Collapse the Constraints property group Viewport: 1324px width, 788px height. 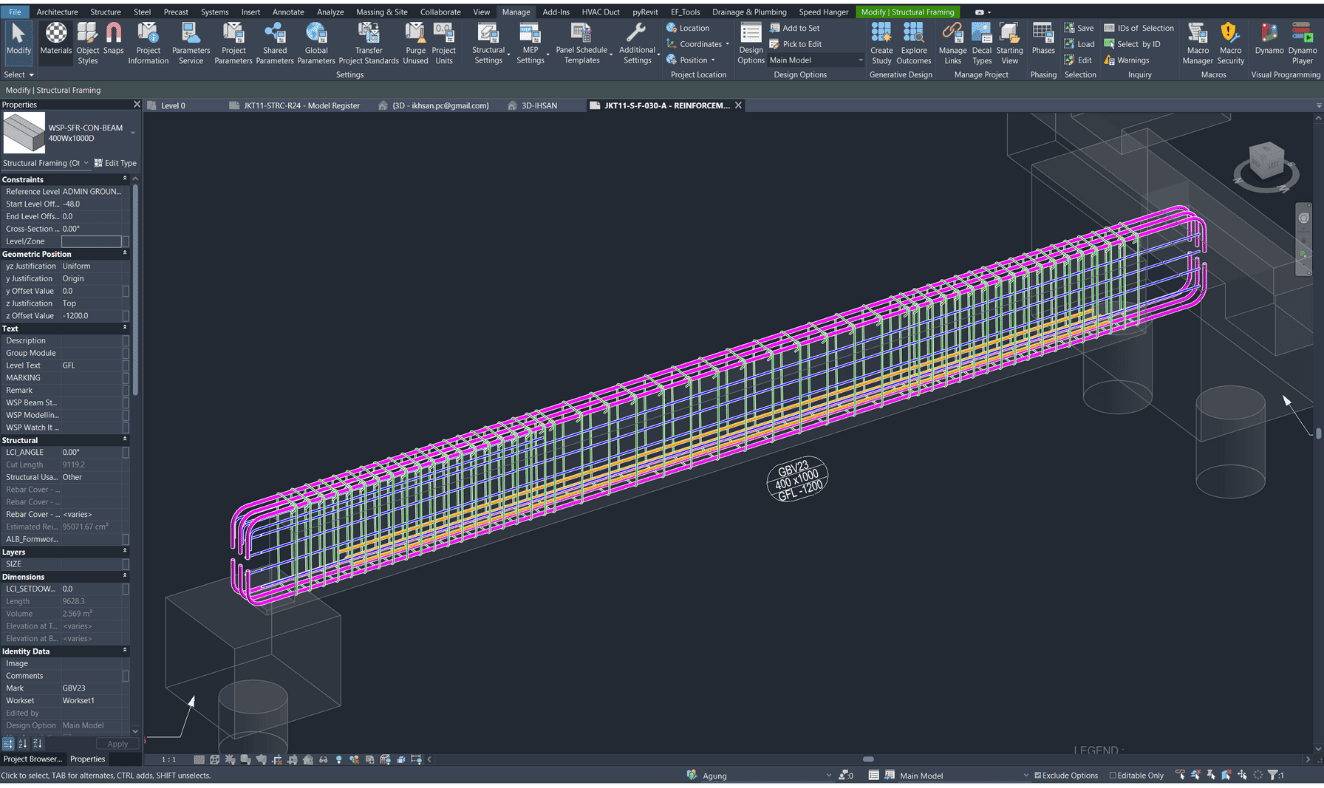pyautogui.click(x=125, y=179)
